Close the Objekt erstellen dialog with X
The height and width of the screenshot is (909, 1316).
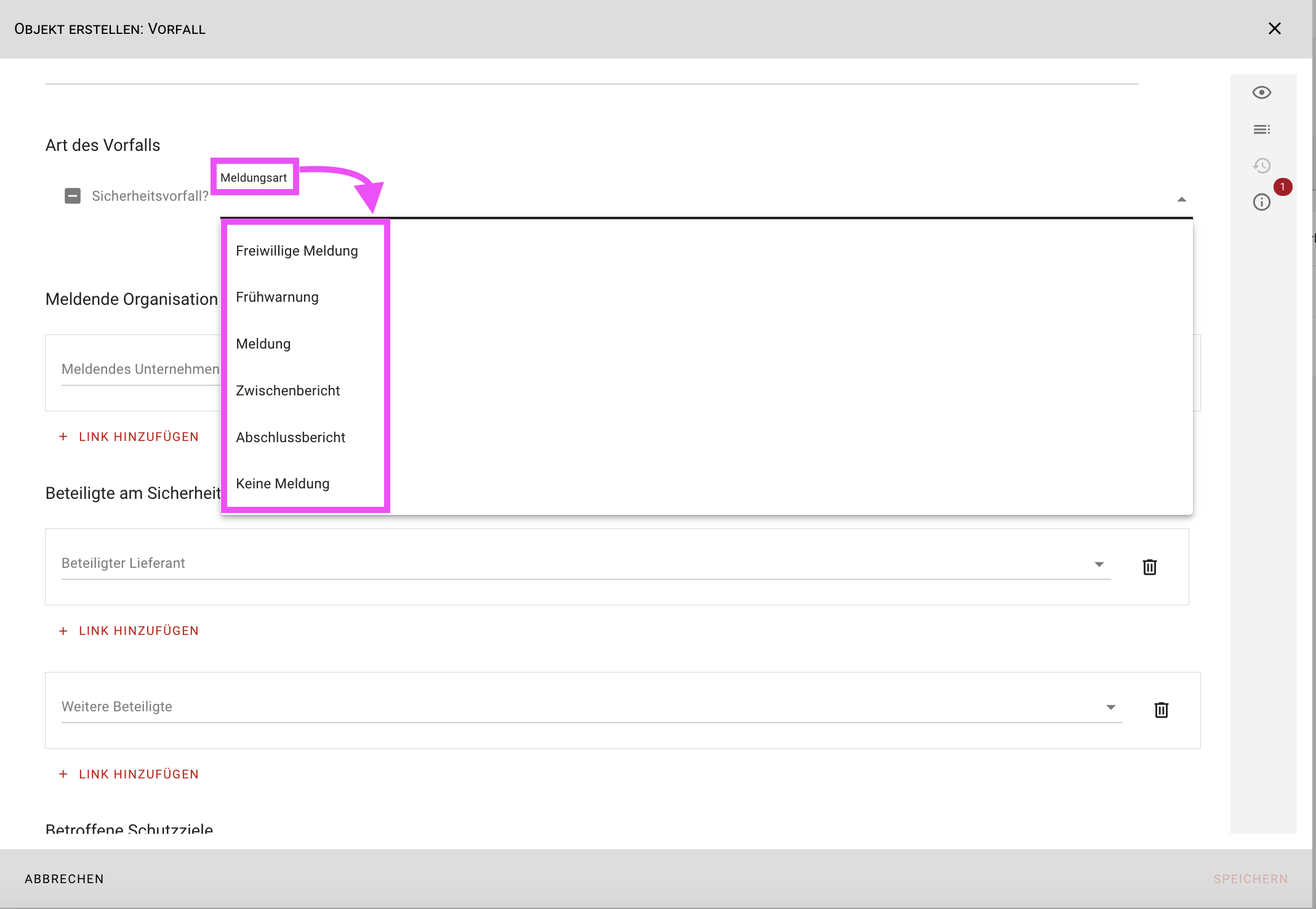coord(1275,29)
